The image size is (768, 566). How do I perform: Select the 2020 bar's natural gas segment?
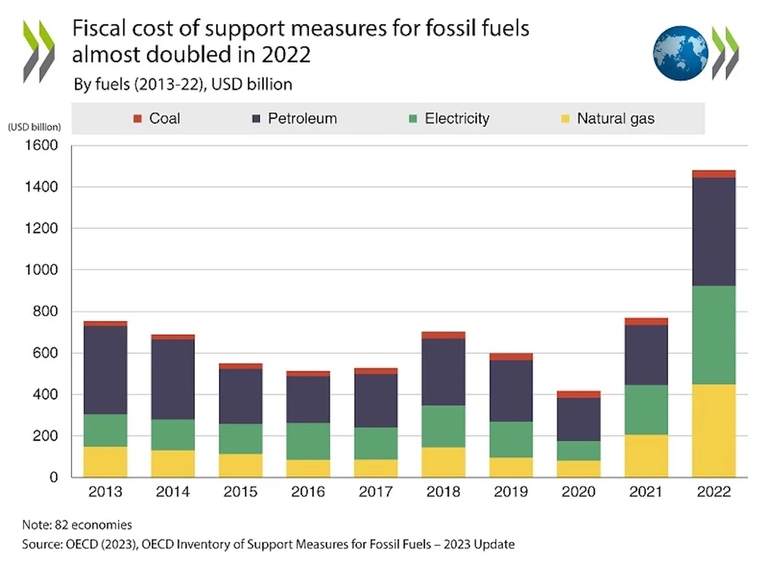[577, 469]
